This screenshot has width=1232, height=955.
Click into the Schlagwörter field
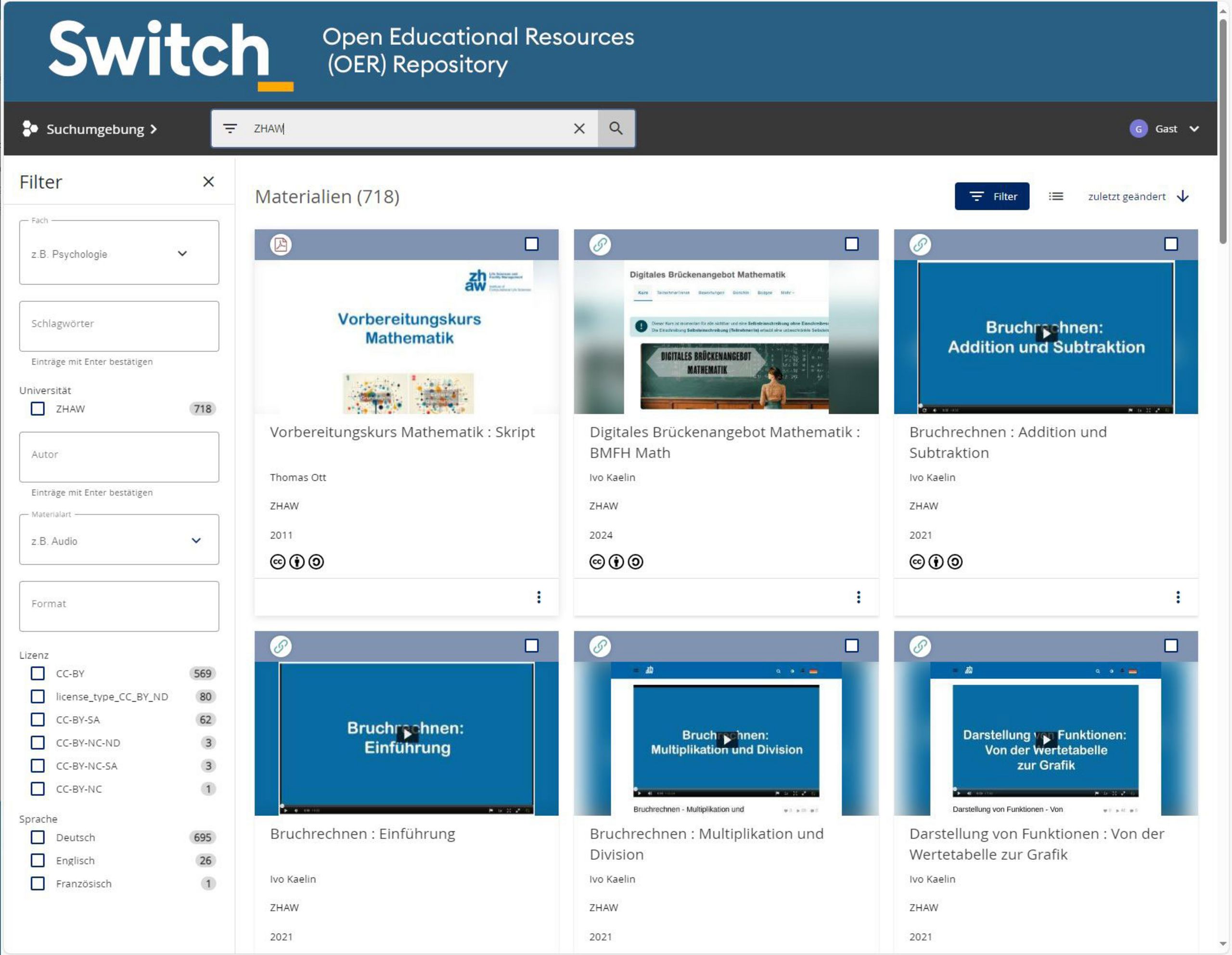coord(119,326)
